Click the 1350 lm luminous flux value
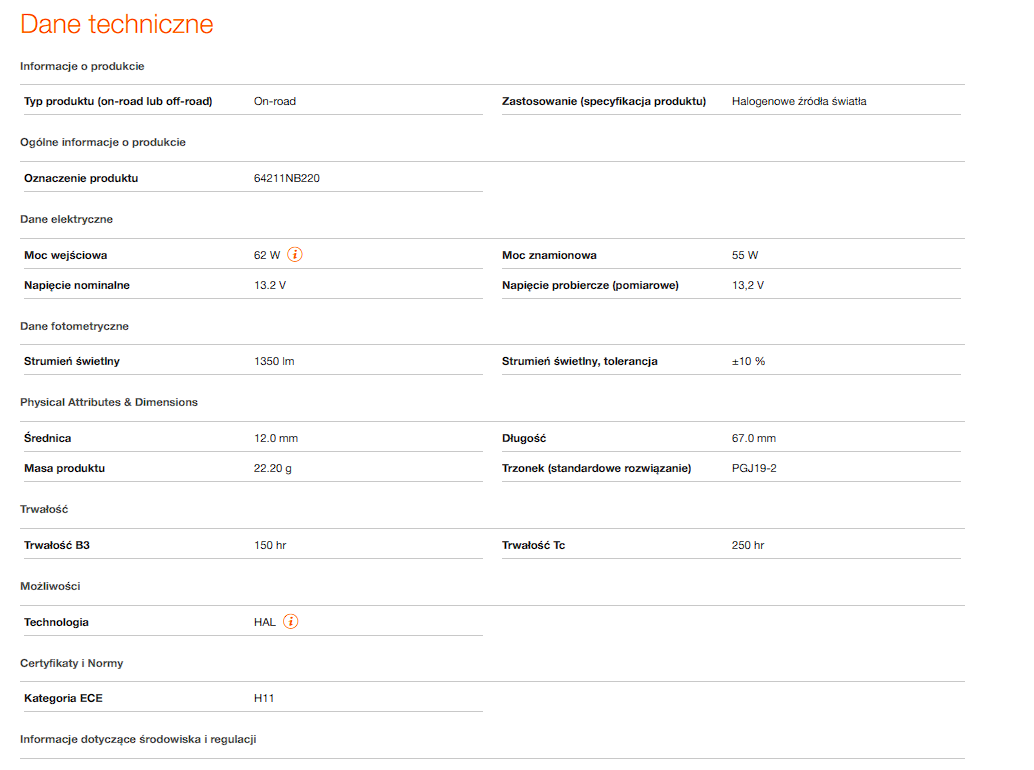This screenshot has height=770, width=1034. pyautogui.click(x=274, y=361)
